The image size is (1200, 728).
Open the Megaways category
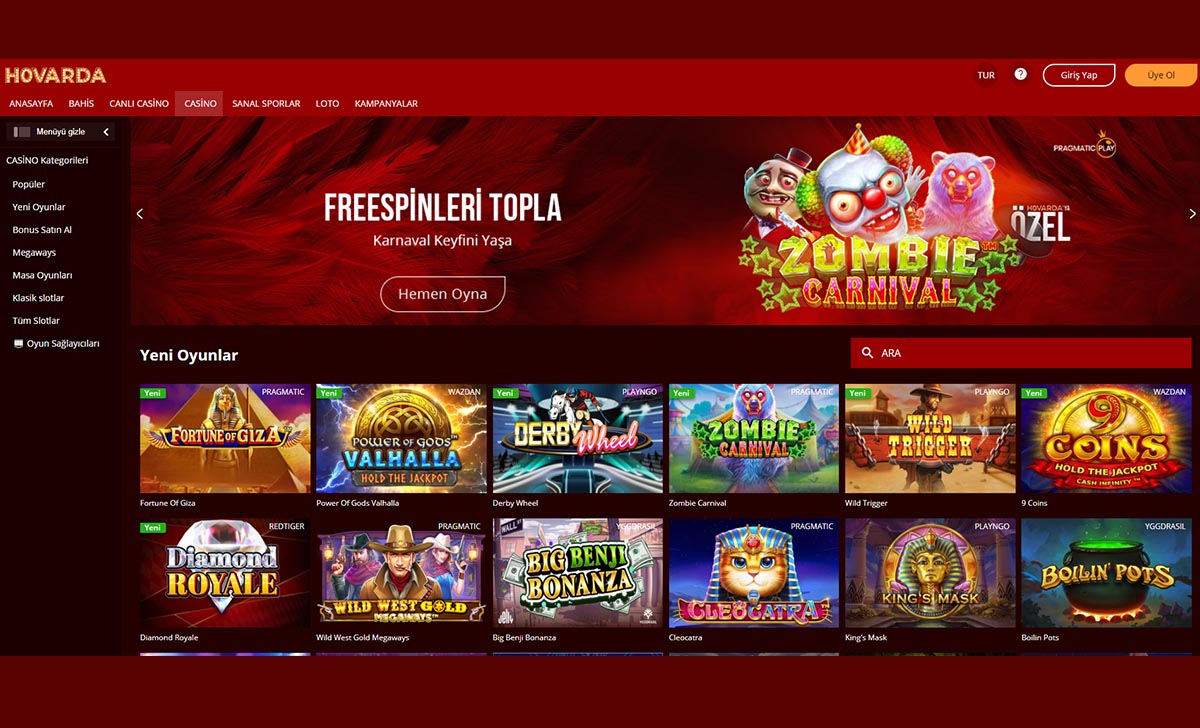pyautogui.click(x=34, y=253)
